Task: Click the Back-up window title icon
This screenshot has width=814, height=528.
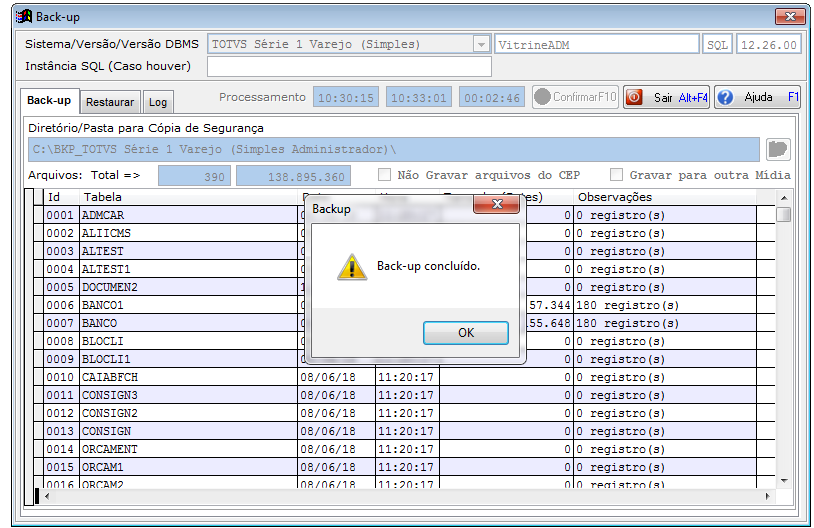Action: (x=23, y=17)
